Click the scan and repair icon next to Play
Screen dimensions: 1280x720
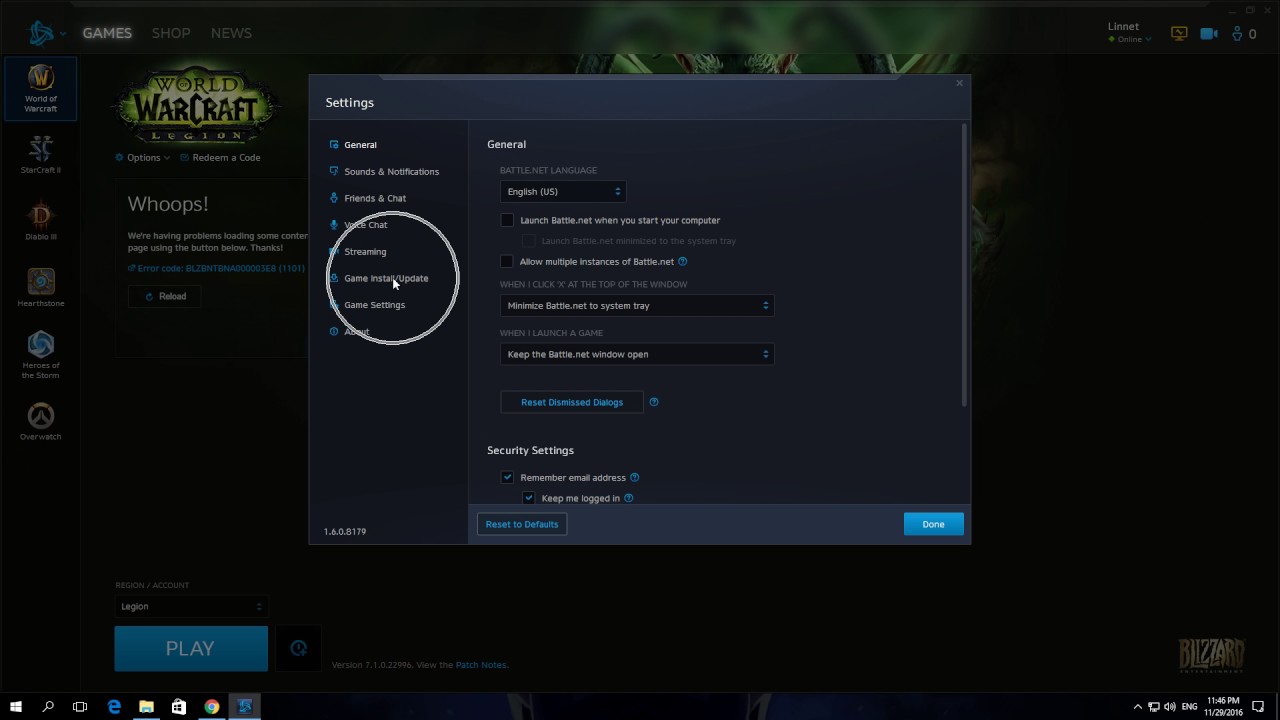coord(298,649)
